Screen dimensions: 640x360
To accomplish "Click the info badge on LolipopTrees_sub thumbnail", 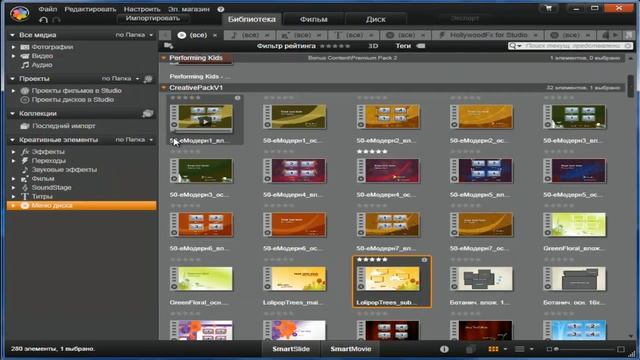I will pos(424,260).
